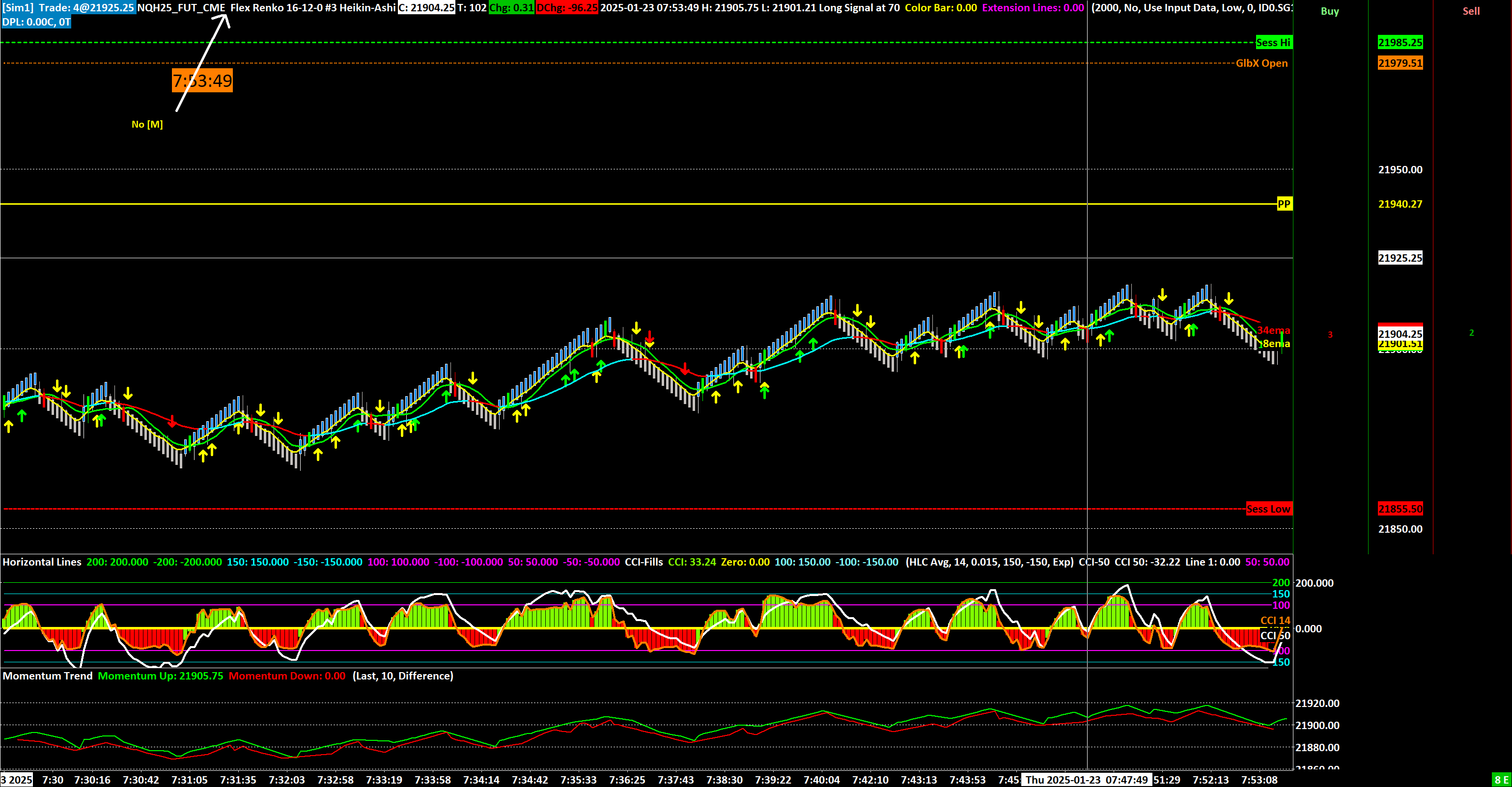
Task: Click the Momentum Trend study header
Action: point(48,676)
